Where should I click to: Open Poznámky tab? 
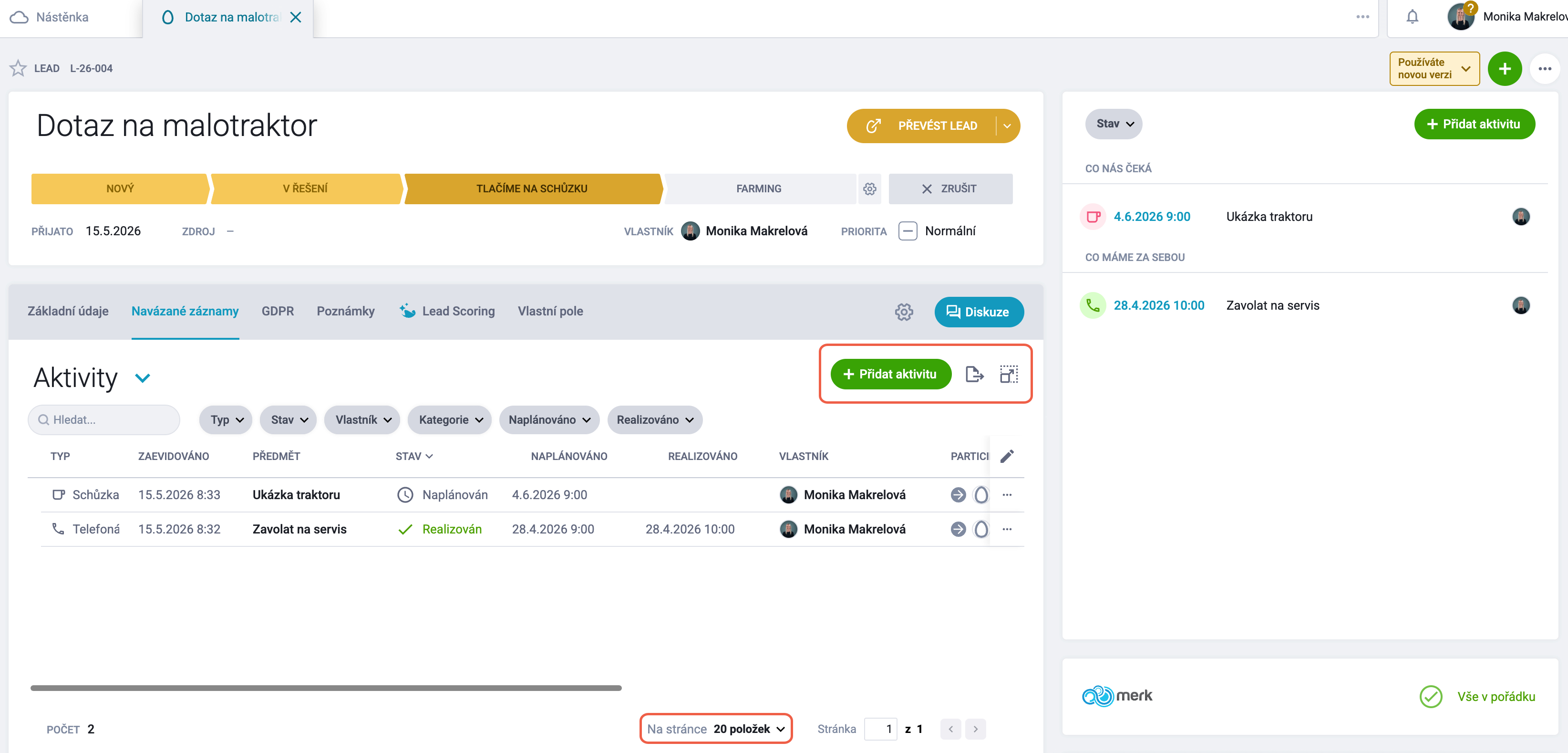click(x=345, y=311)
